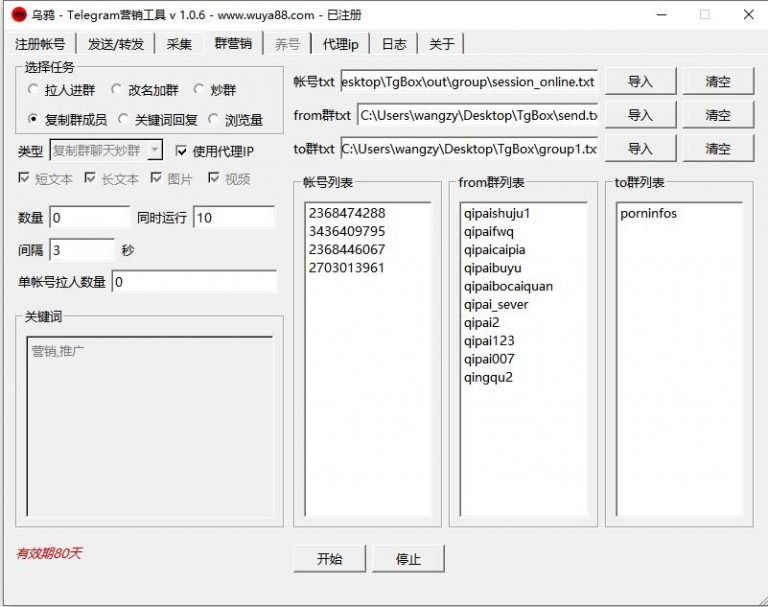Viewport: 768px width, 607px height.
Task: Maximize the 乌鸦 Telegram tool window
Action: 705,15
